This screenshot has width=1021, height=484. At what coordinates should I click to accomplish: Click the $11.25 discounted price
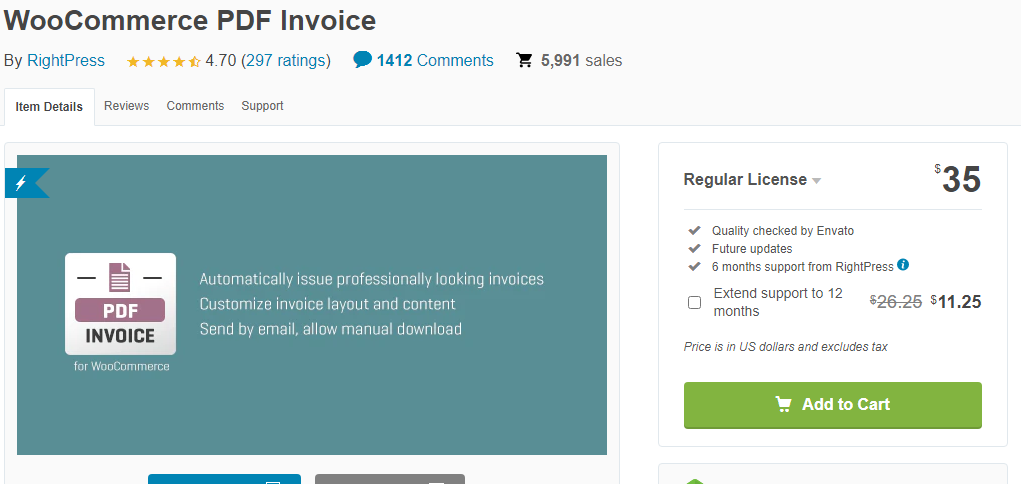click(956, 302)
